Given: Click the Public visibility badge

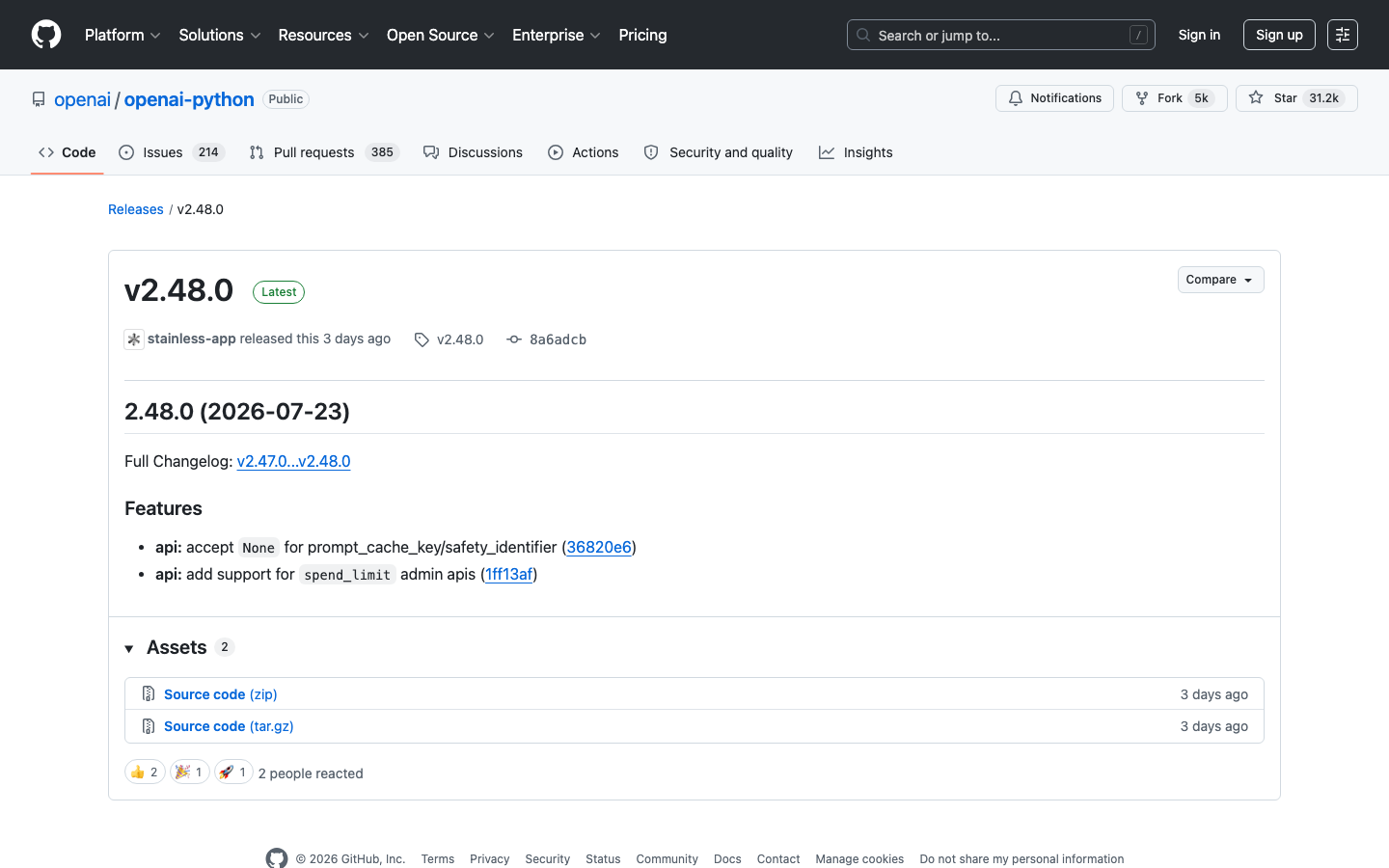Looking at the screenshot, I should click(x=286, y=99).
